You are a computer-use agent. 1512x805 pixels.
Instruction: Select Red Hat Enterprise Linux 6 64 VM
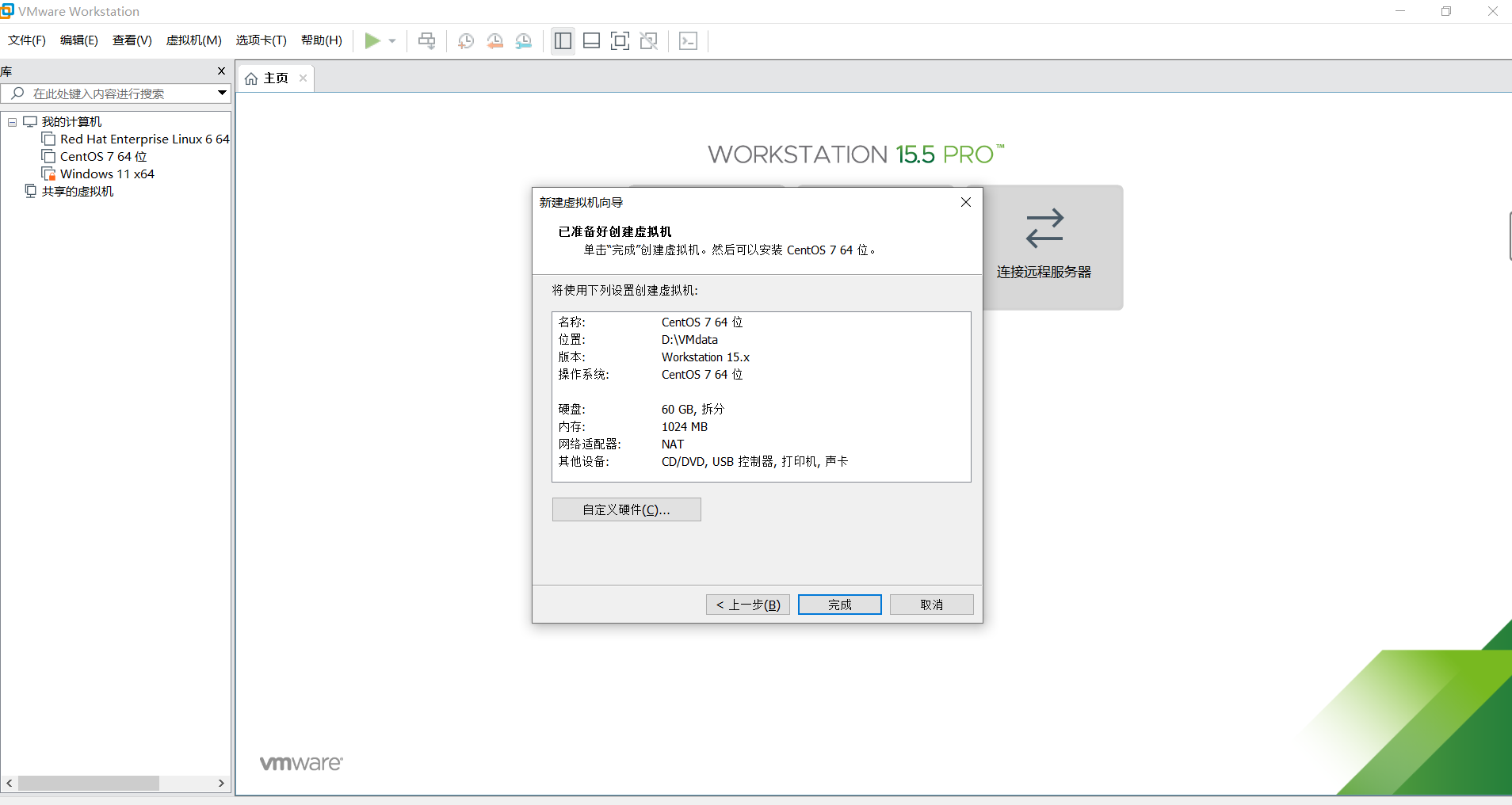(x=144, y=139)
